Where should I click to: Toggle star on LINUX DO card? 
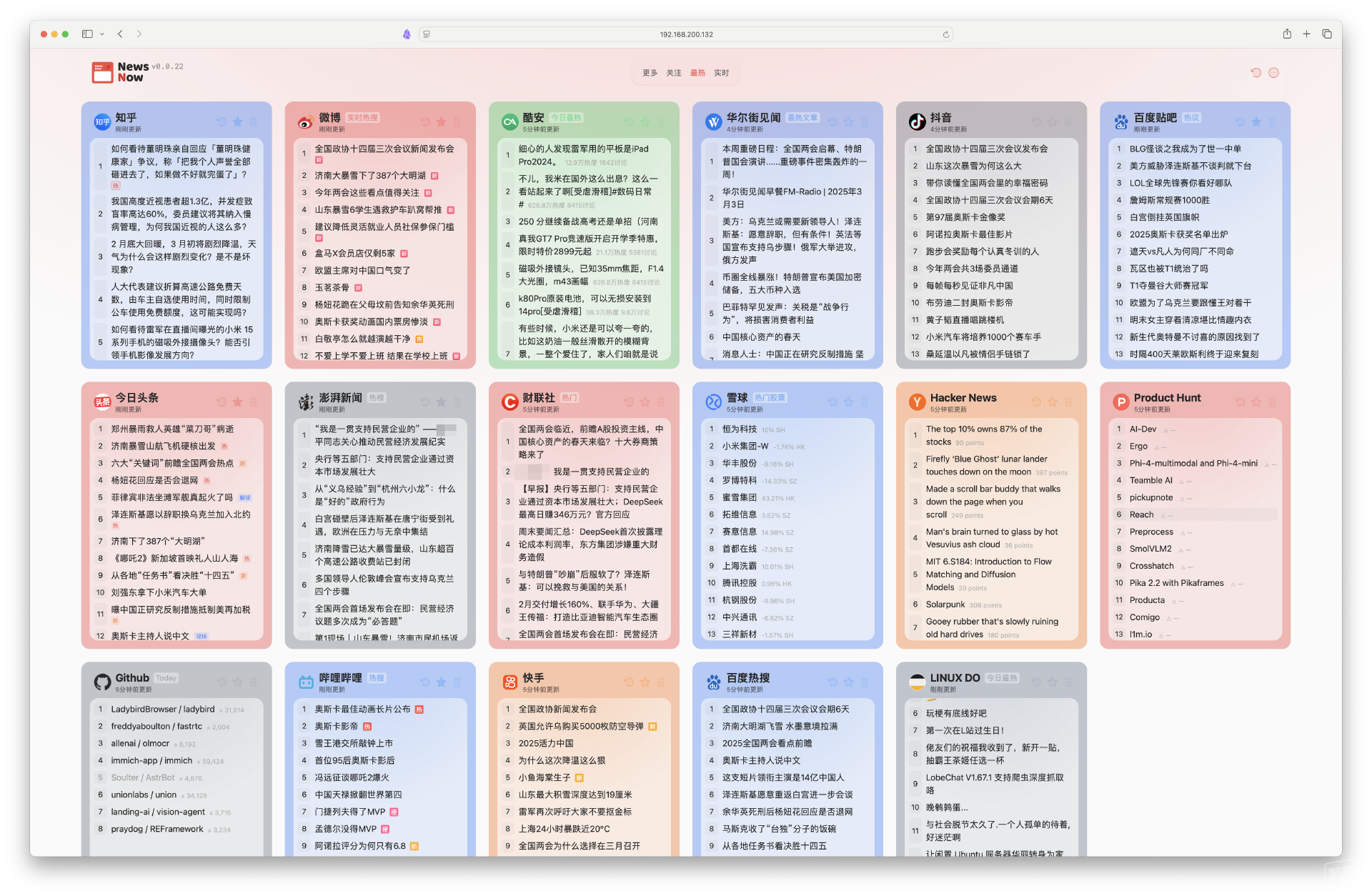pyautogui.click(x=1053, y=682)
